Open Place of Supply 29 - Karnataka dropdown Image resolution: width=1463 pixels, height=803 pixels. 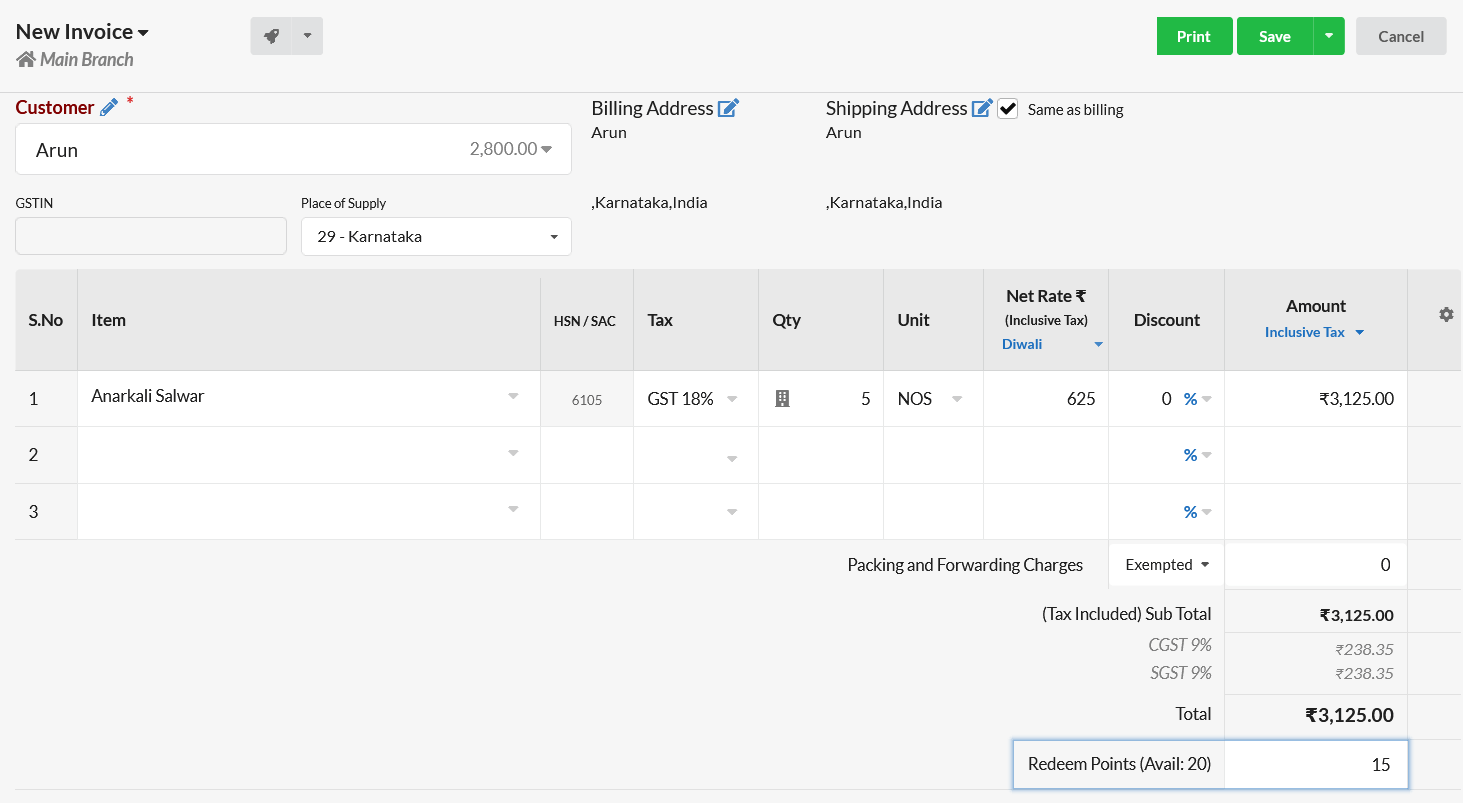(x=436, y=237)
